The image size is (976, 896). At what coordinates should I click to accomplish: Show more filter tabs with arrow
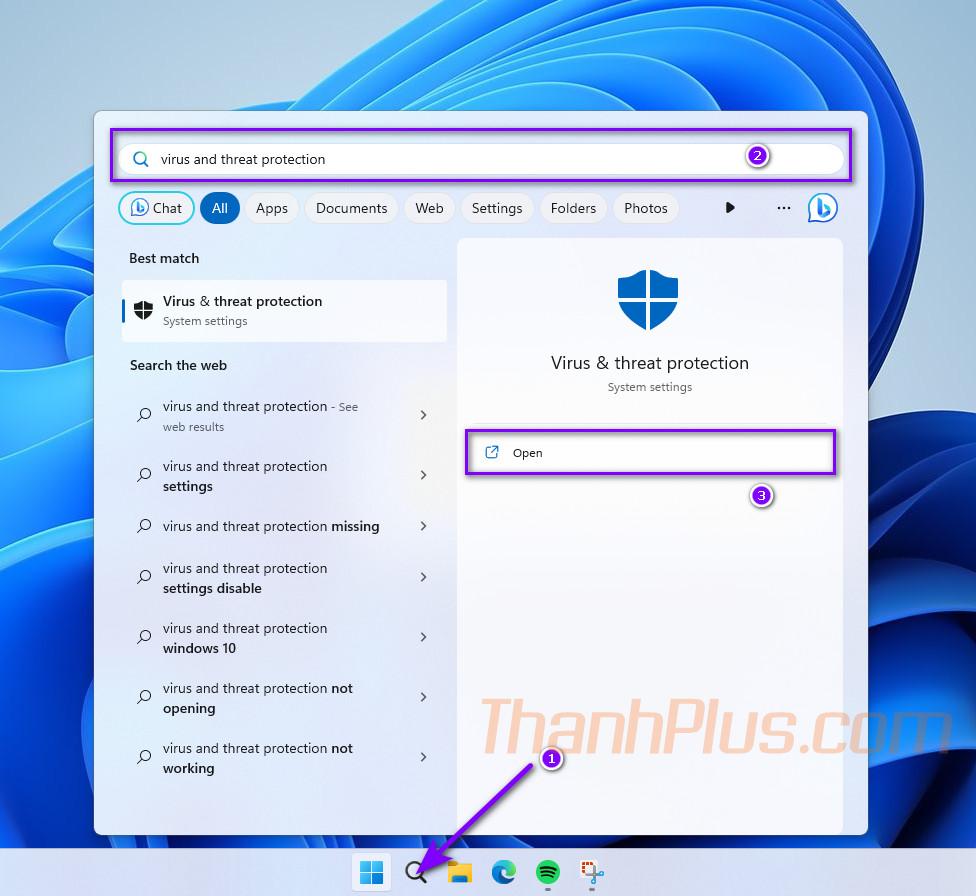[730, 208]
